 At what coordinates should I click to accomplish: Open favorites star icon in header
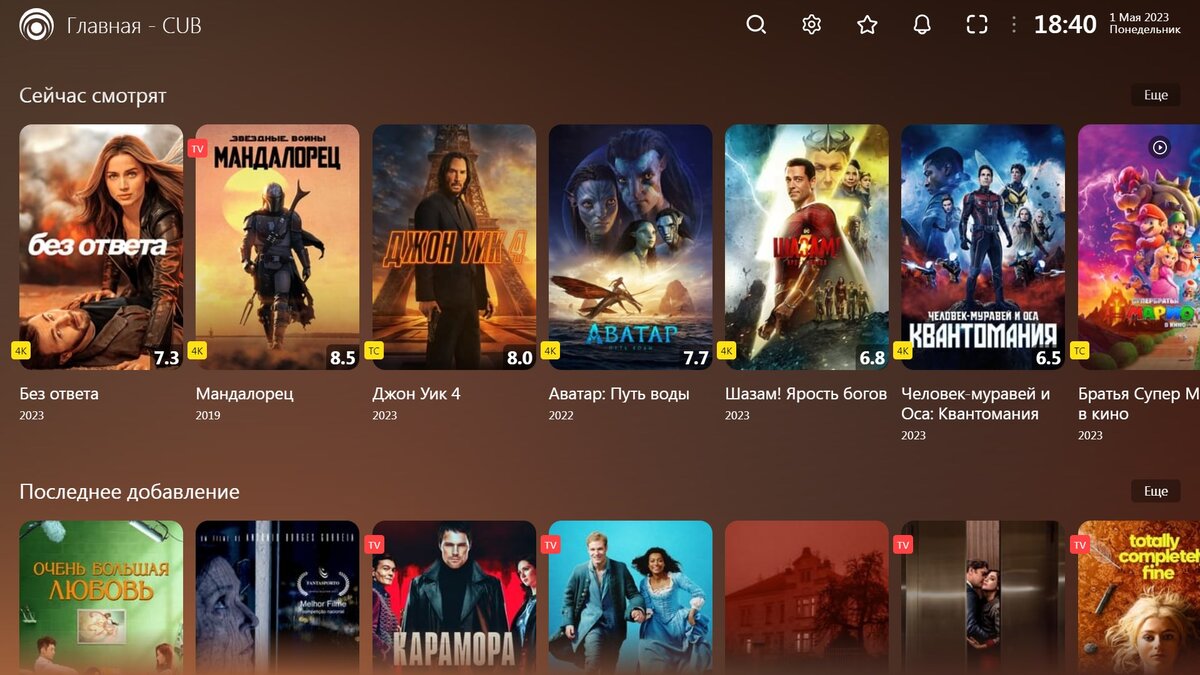(867, 25)
